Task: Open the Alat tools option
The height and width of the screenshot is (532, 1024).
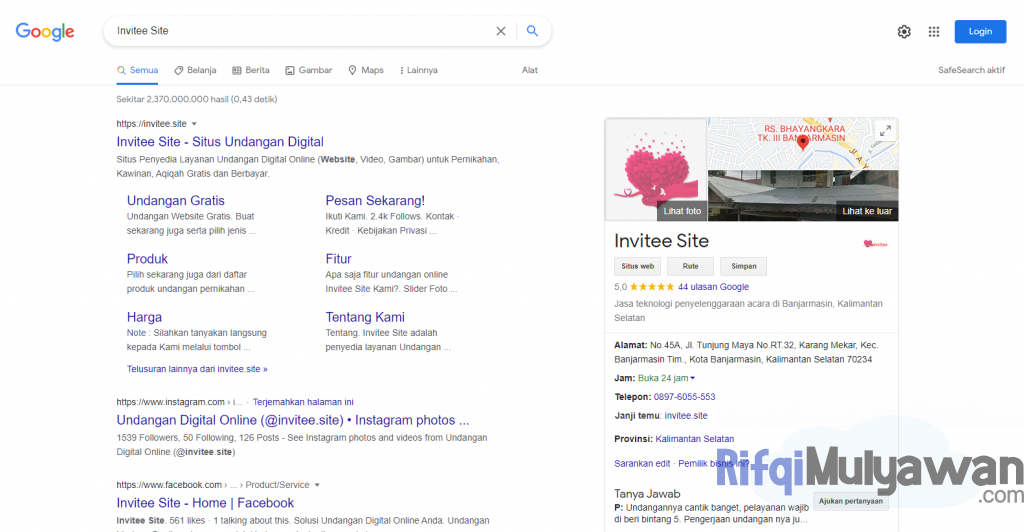Action: (530, 70)
